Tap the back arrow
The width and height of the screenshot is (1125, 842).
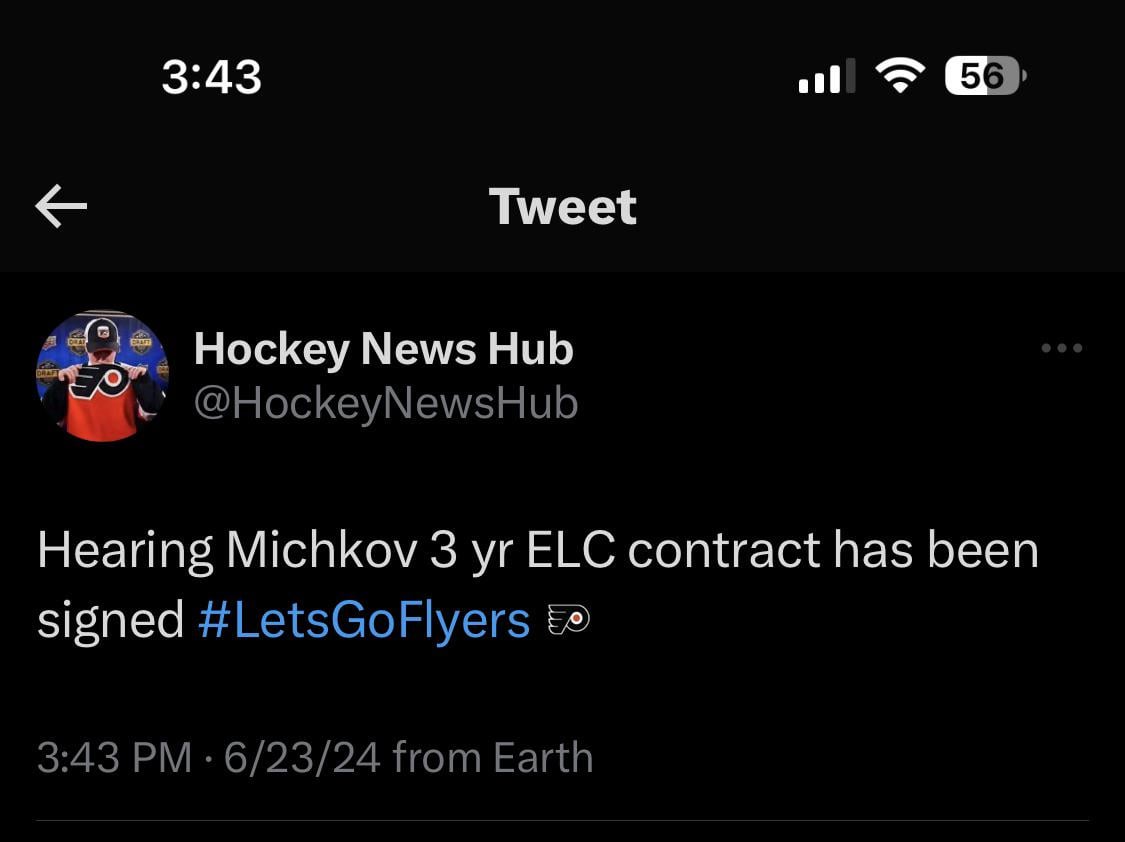tap(61, 207)
